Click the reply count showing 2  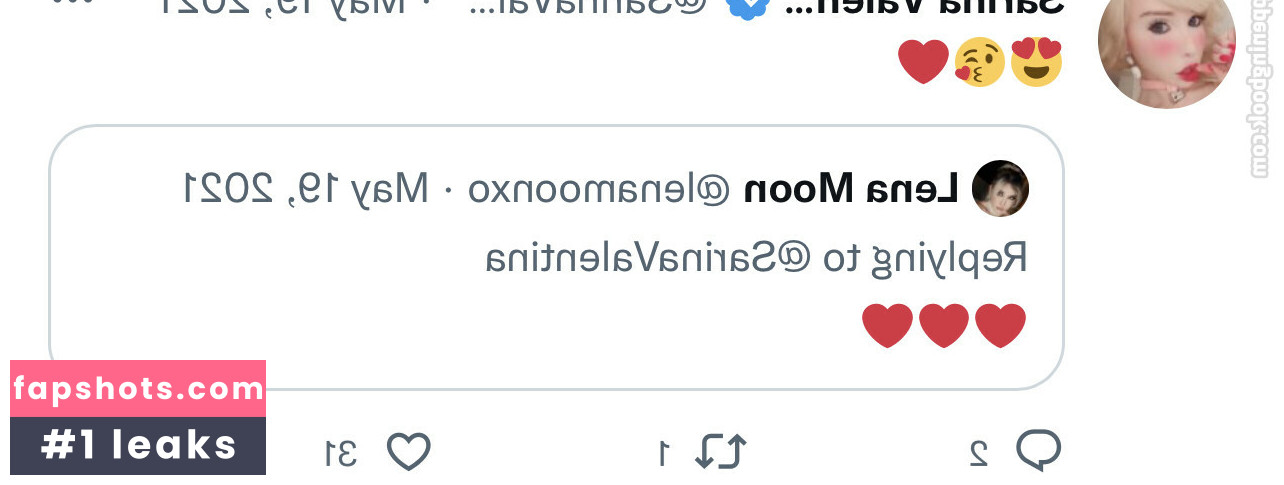pyautogui.click(x=980, y=453)
